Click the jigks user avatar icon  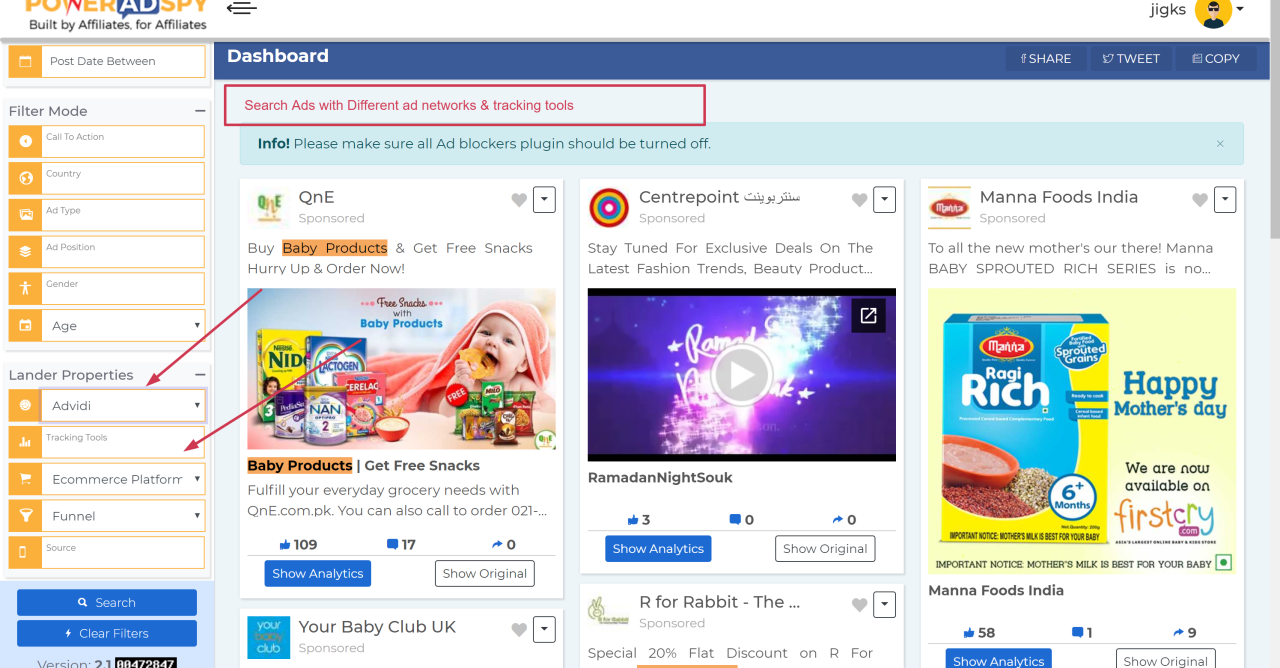click(x=1213, y=12)
